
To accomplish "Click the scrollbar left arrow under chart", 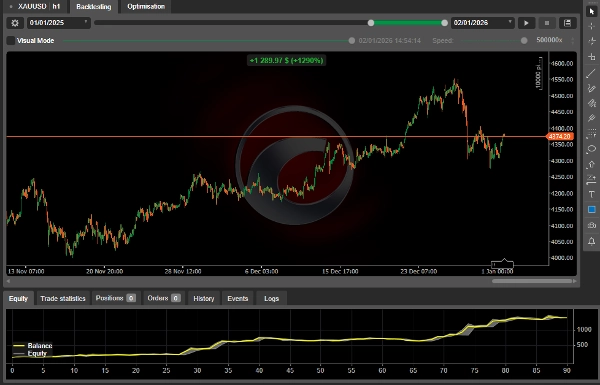I will pyautogui.click(x=8, y=281).
